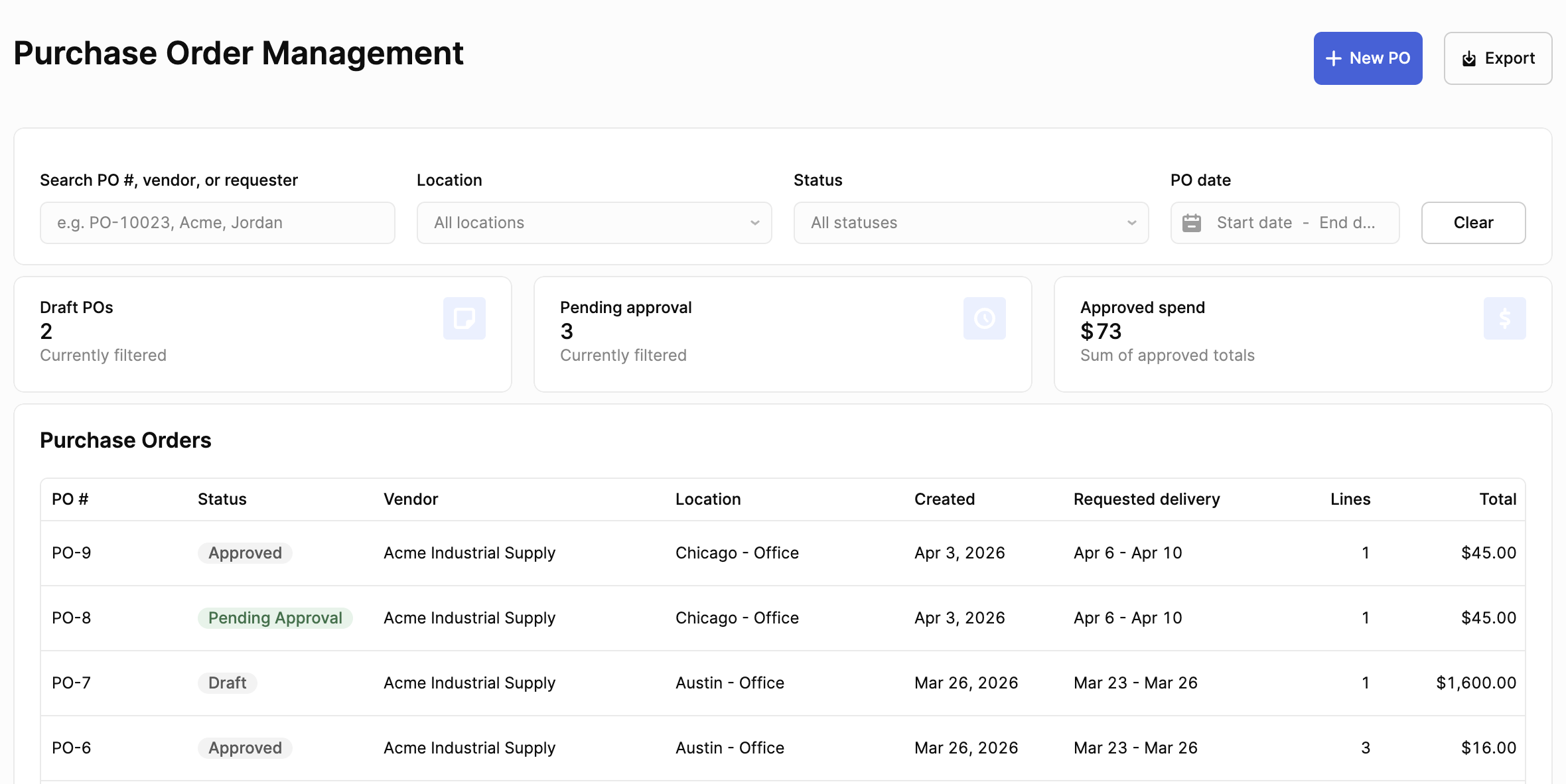Click the PO # column header
This screenshot has width=1566, height=784.
69,499
